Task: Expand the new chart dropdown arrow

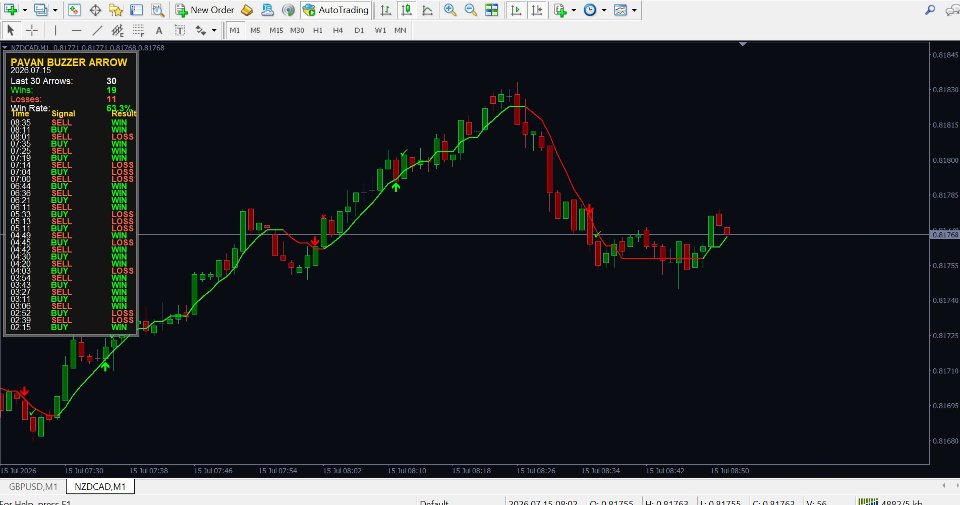Action: click(24, 10)
